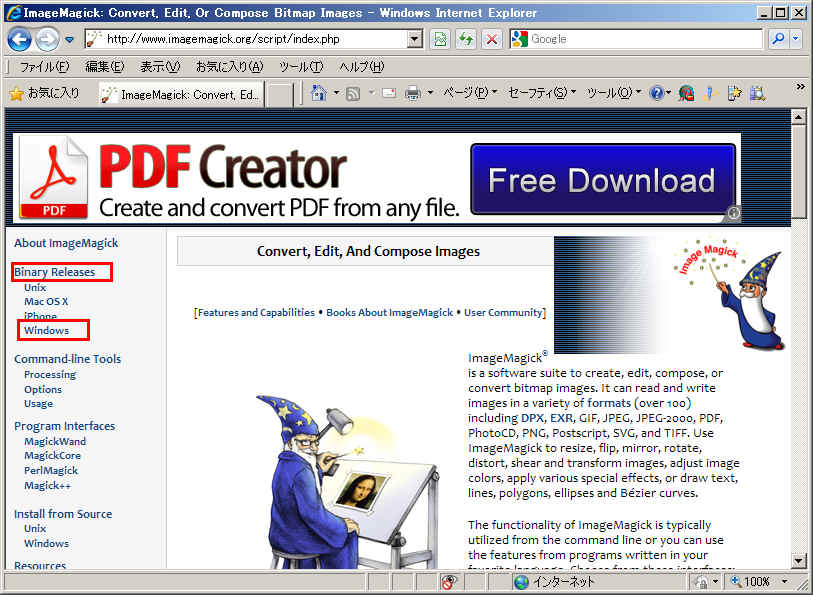Click the last command bar icon
This screenshot has height=595, width=813.
[x=758, y=93]
